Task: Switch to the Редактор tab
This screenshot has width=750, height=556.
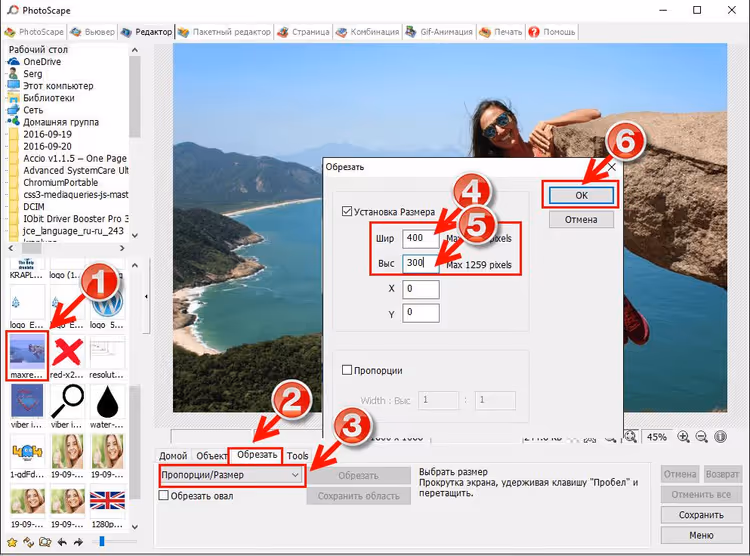Action: (x=146, y=32)
